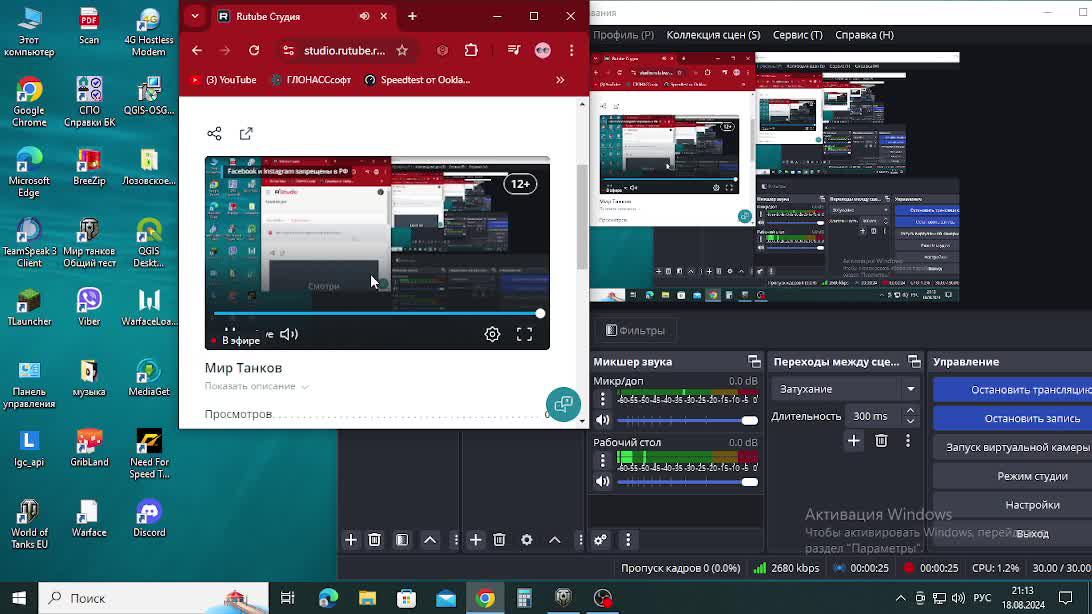Open the Google Chrome desktop shortcut
Screen dimensions: 1092x614
[29, 102]
